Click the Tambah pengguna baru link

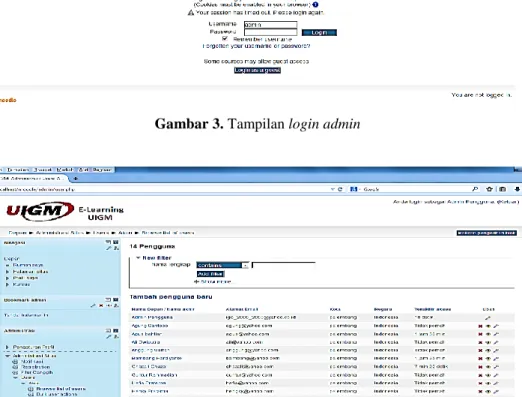pos(171,297)
